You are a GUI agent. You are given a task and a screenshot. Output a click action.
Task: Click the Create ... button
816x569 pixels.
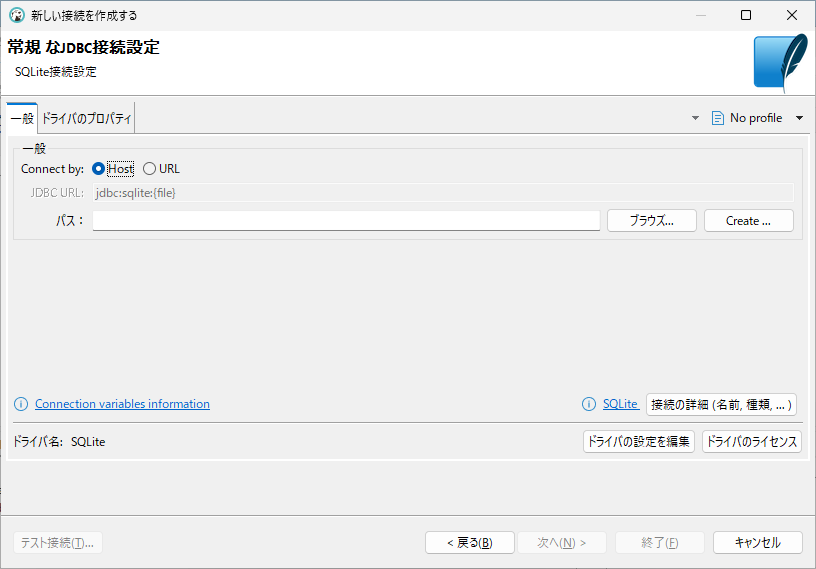tap(748, 221)
